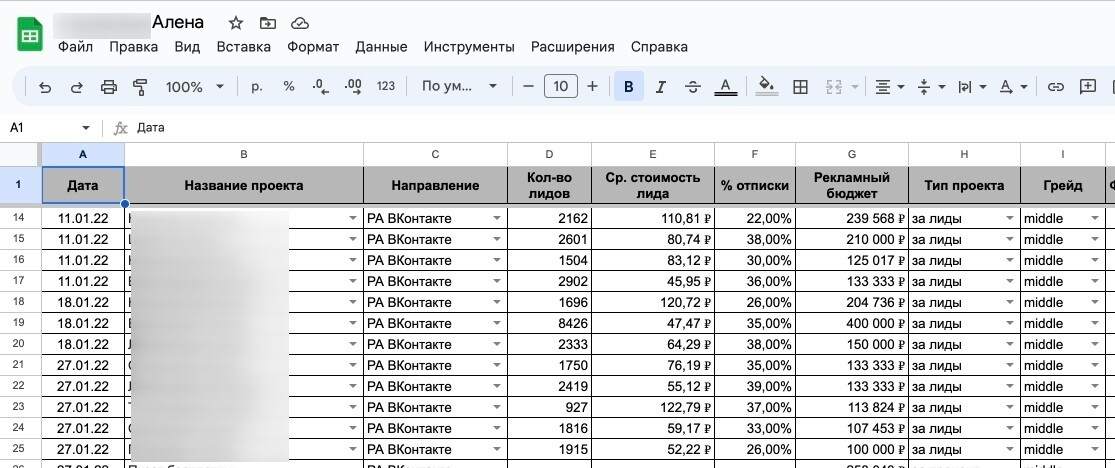
Task: Click the select-all corner box
Action: coord(20,154)
